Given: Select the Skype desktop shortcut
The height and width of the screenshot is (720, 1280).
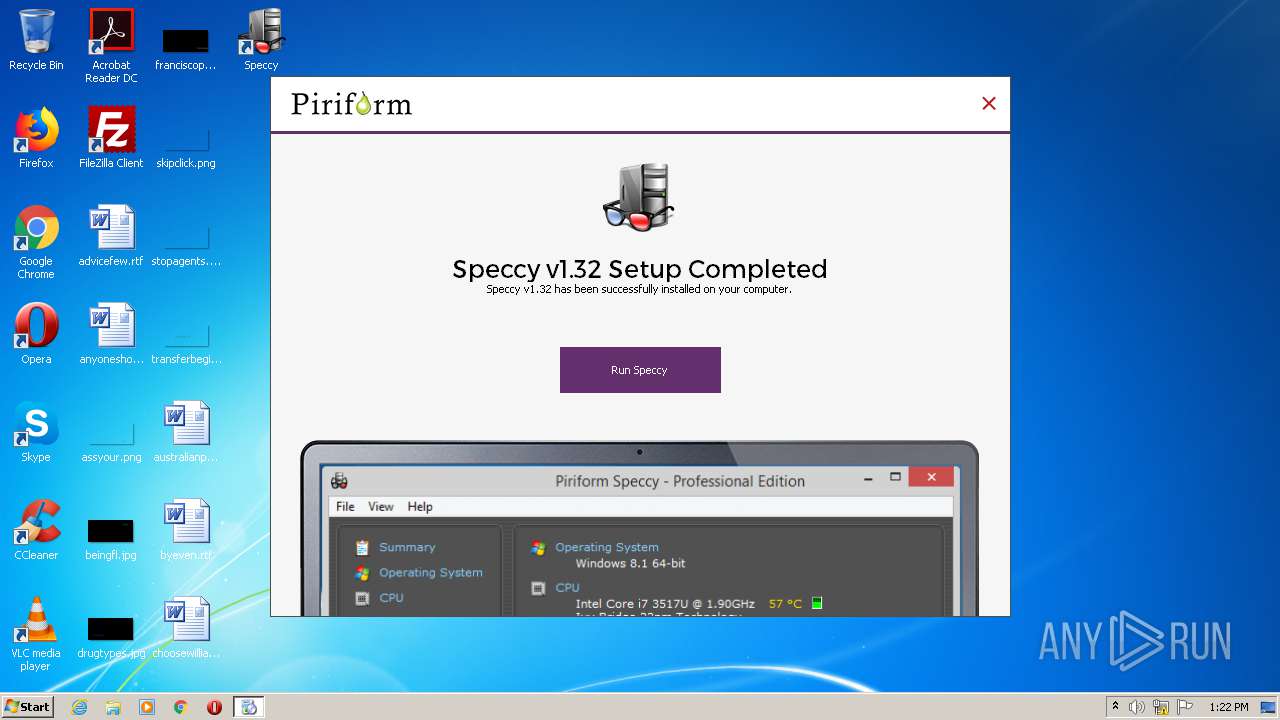Looking at the screenshot, I should [x=36, y=432].
